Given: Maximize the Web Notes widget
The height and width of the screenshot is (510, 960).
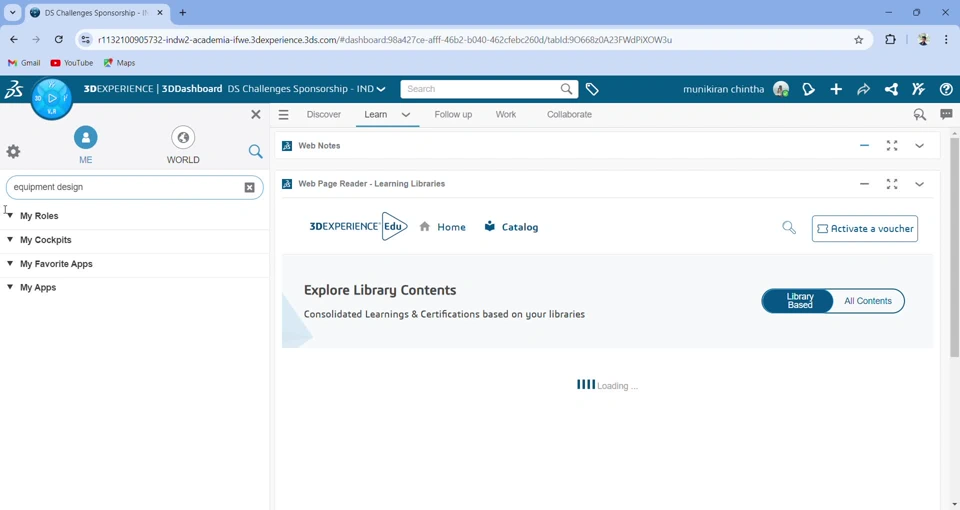Looking at the screenshot, I should 892,146.
